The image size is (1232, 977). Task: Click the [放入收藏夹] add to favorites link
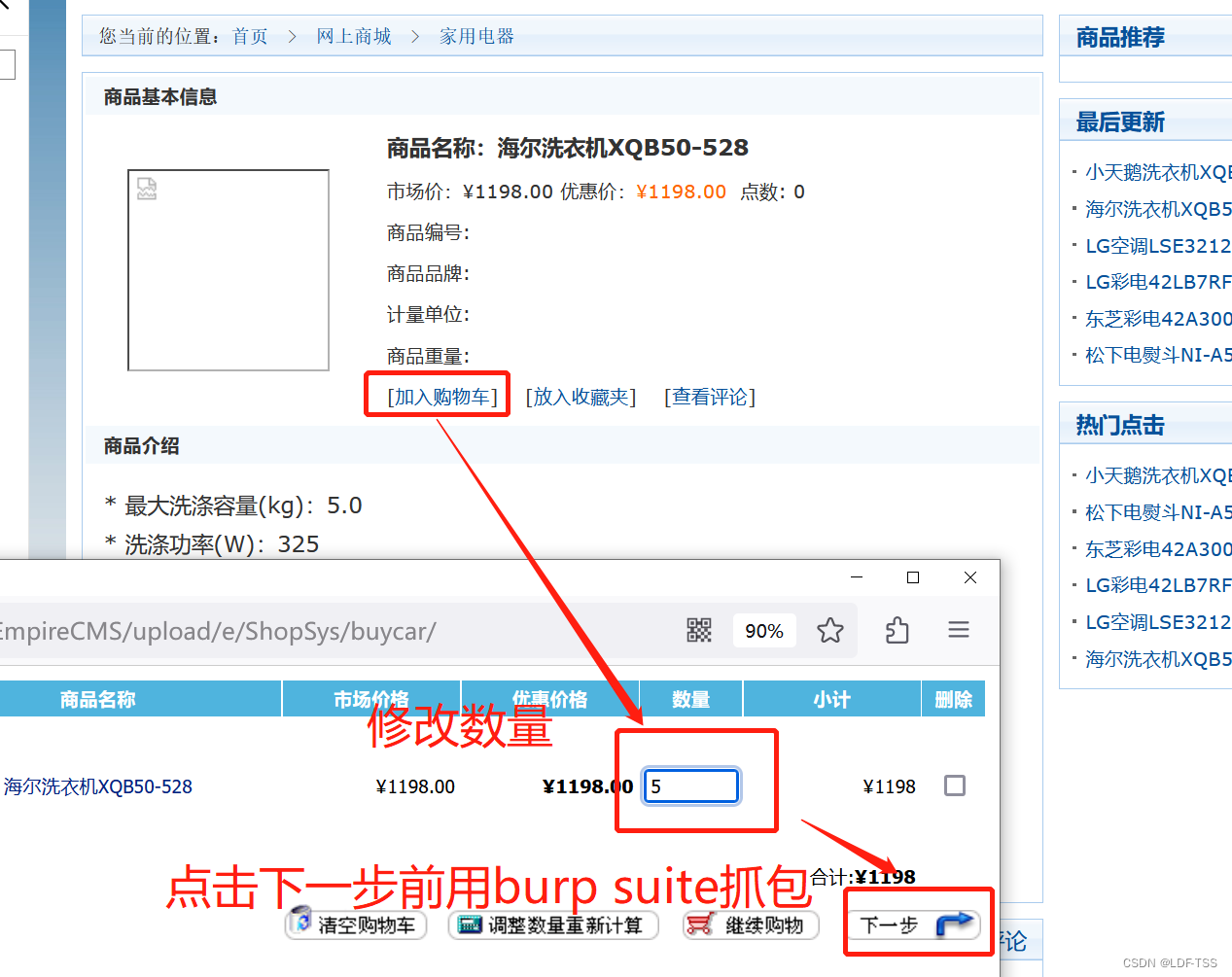point(581,397)
